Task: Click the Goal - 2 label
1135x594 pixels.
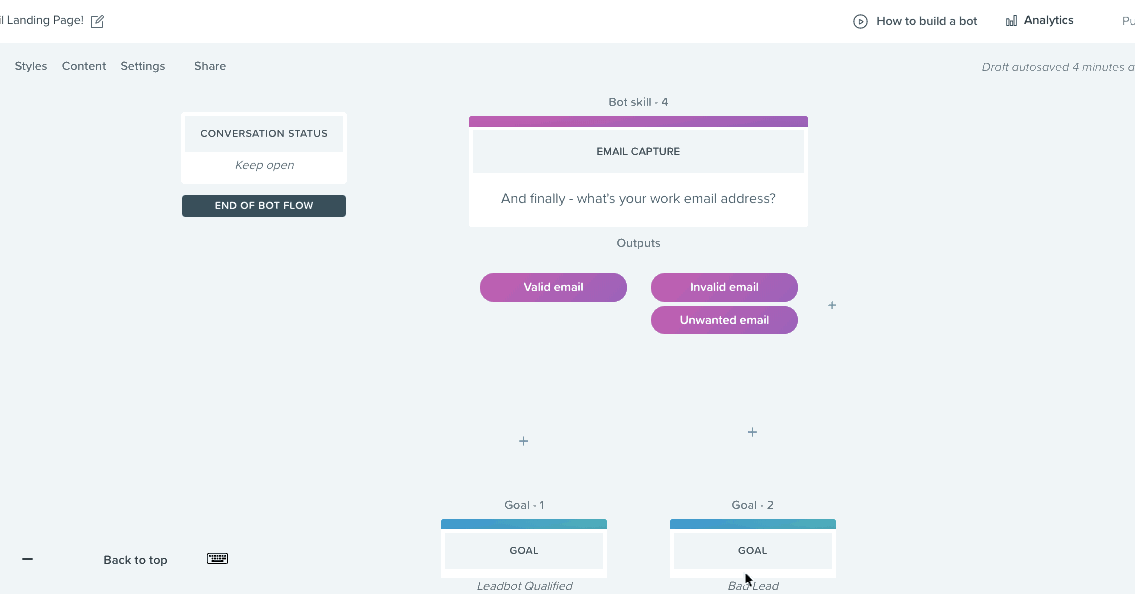Action: pyautogui.click(x=753, y=505)
